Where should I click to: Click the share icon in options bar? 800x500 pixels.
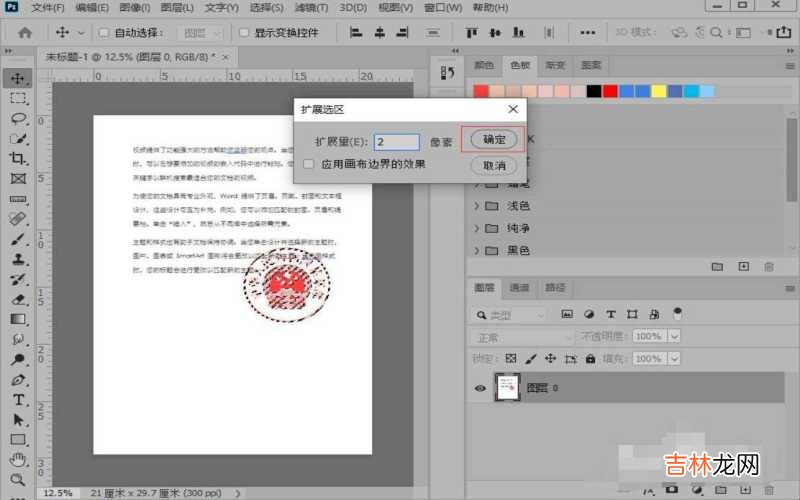pyautogui.click(x=784, y=32)
